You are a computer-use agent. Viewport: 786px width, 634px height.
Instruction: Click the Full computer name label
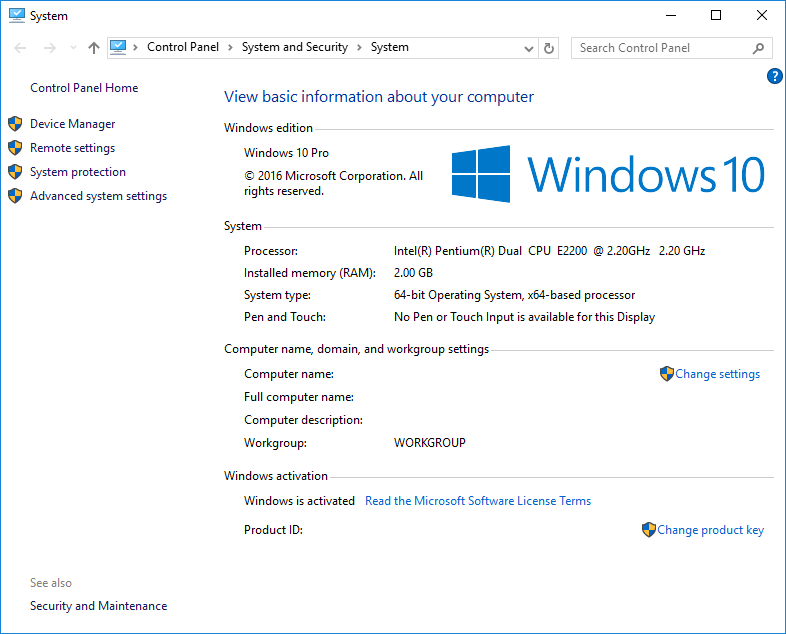(x=299, y=397)
